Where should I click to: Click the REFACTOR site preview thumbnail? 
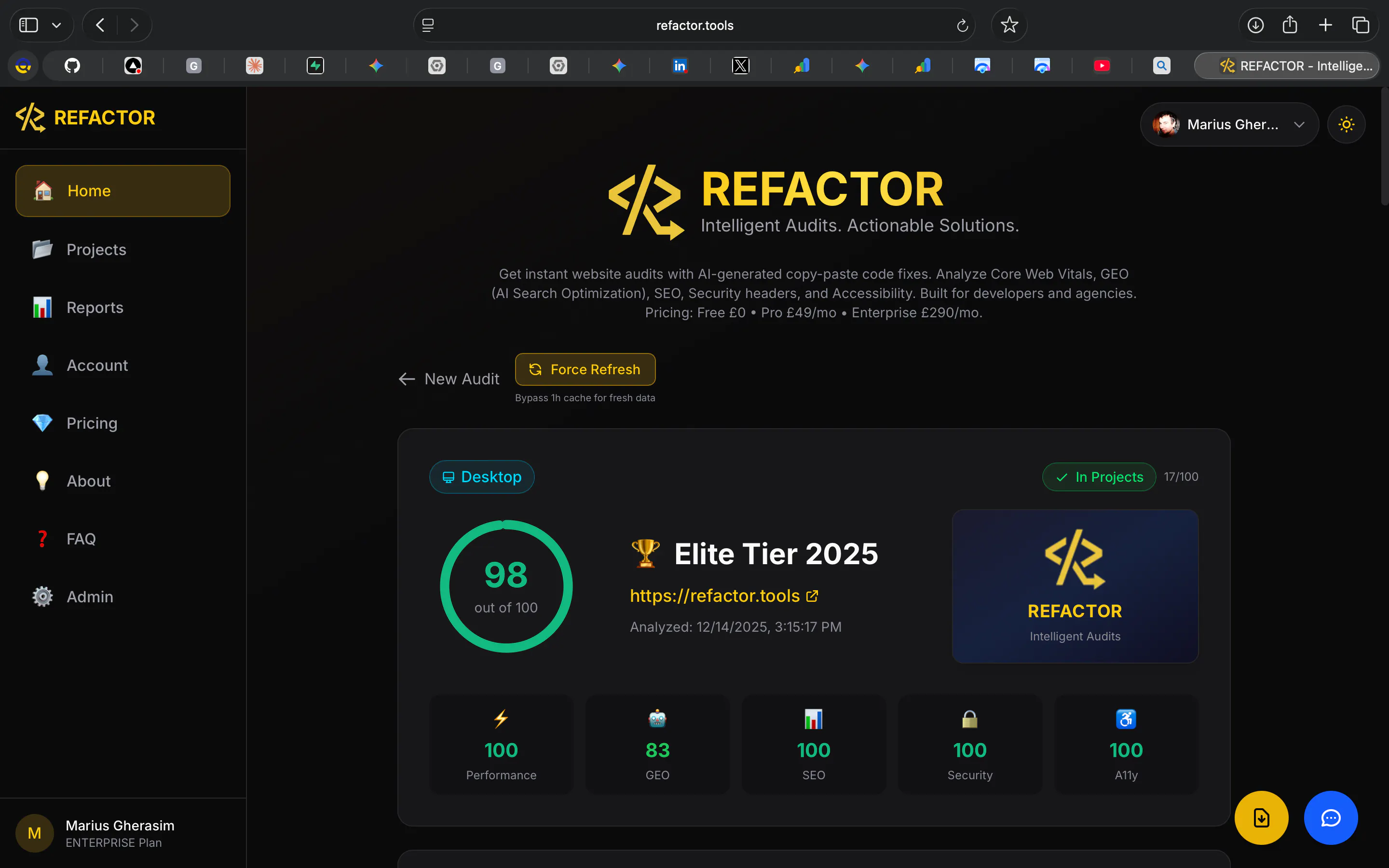point(1075,586)
